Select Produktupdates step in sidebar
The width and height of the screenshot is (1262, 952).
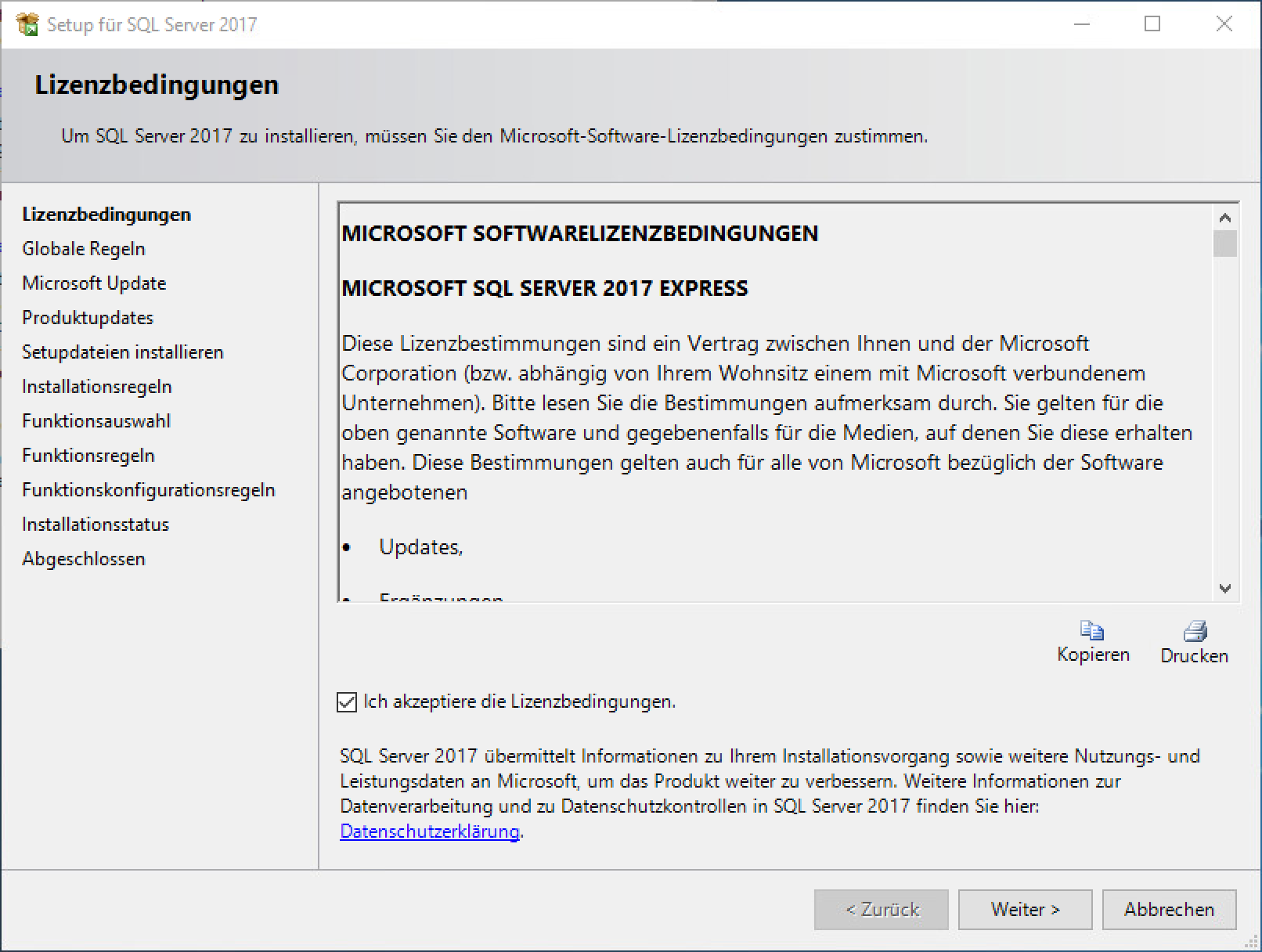(x=88, y=318)
